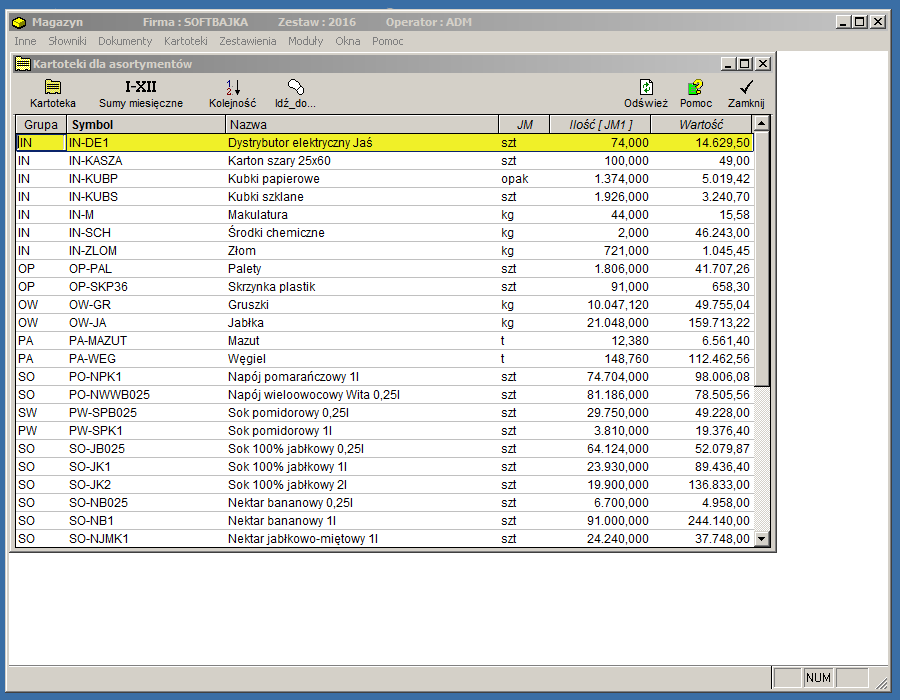Screen dimensions: 900x700
Task: Click the Idź_do... chain icon
Action: point(295,94)
